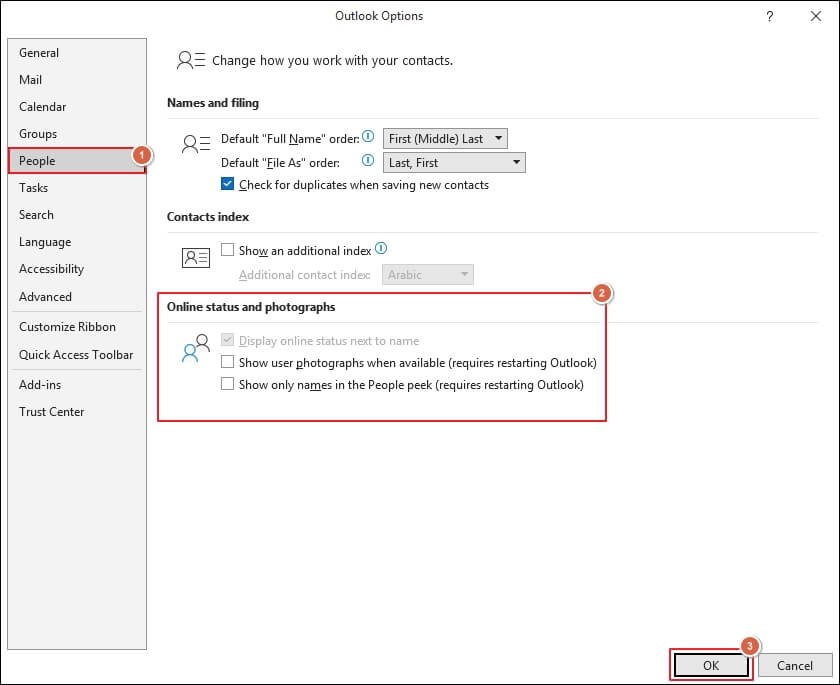Click Cancel to discard changes
This screenshot has width=840, height=685.
point(794,665)
